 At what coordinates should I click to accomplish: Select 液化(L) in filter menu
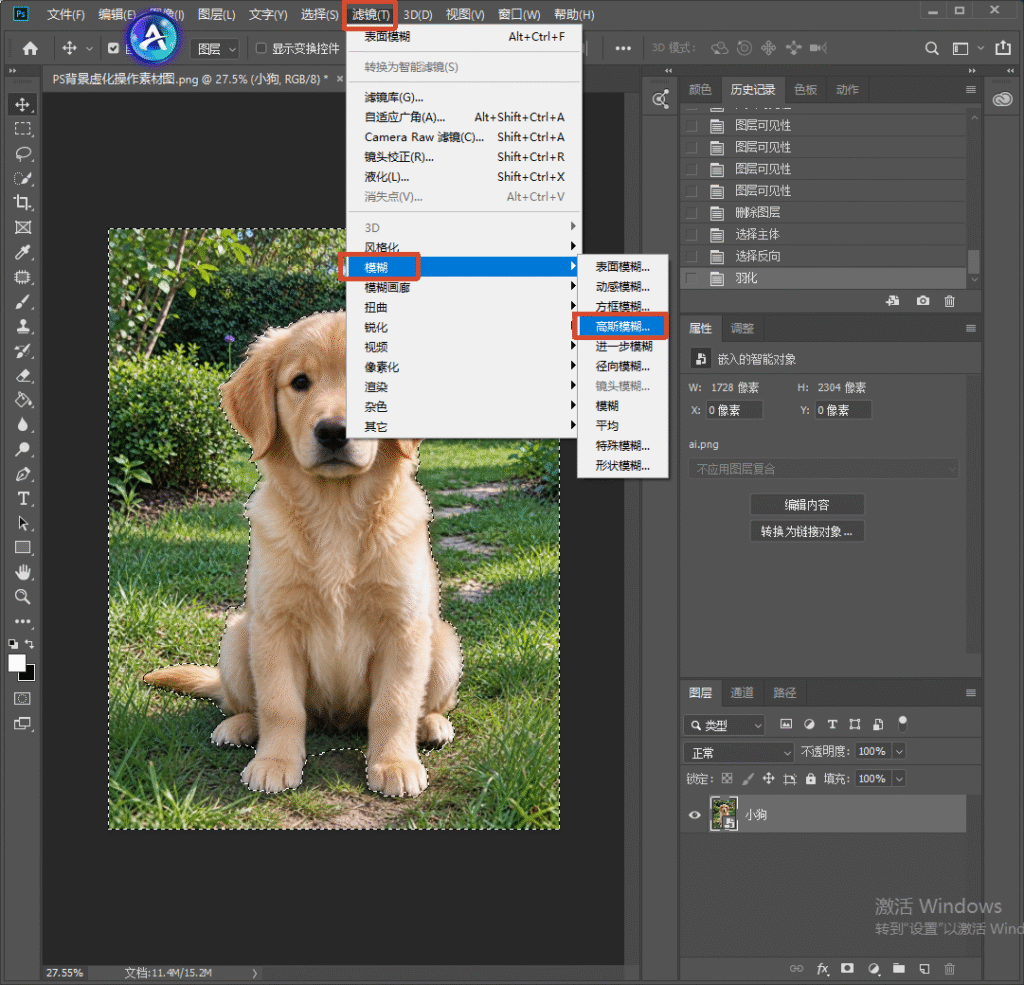(x=464, y=177)
